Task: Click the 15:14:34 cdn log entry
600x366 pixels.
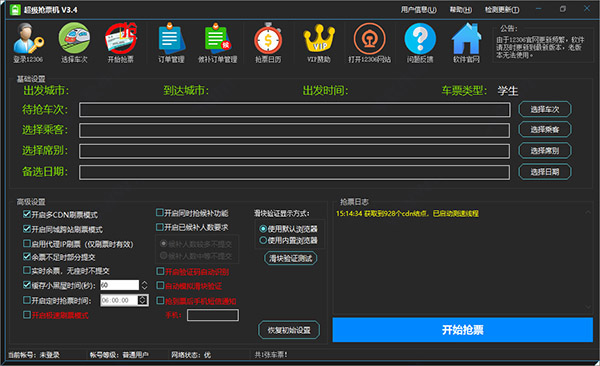Action: [x=407, y=214]
